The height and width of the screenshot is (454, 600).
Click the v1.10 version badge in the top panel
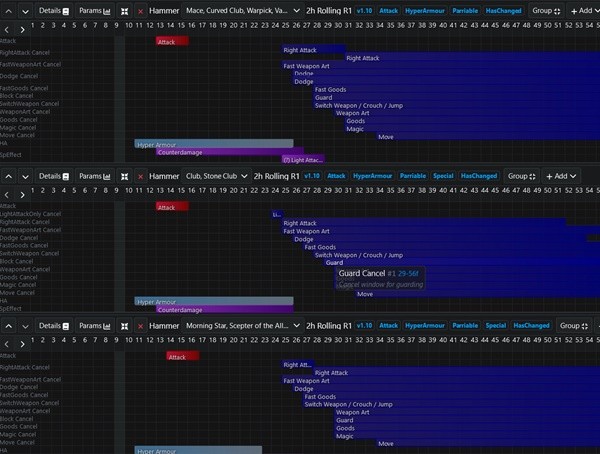tap(362, 9)
